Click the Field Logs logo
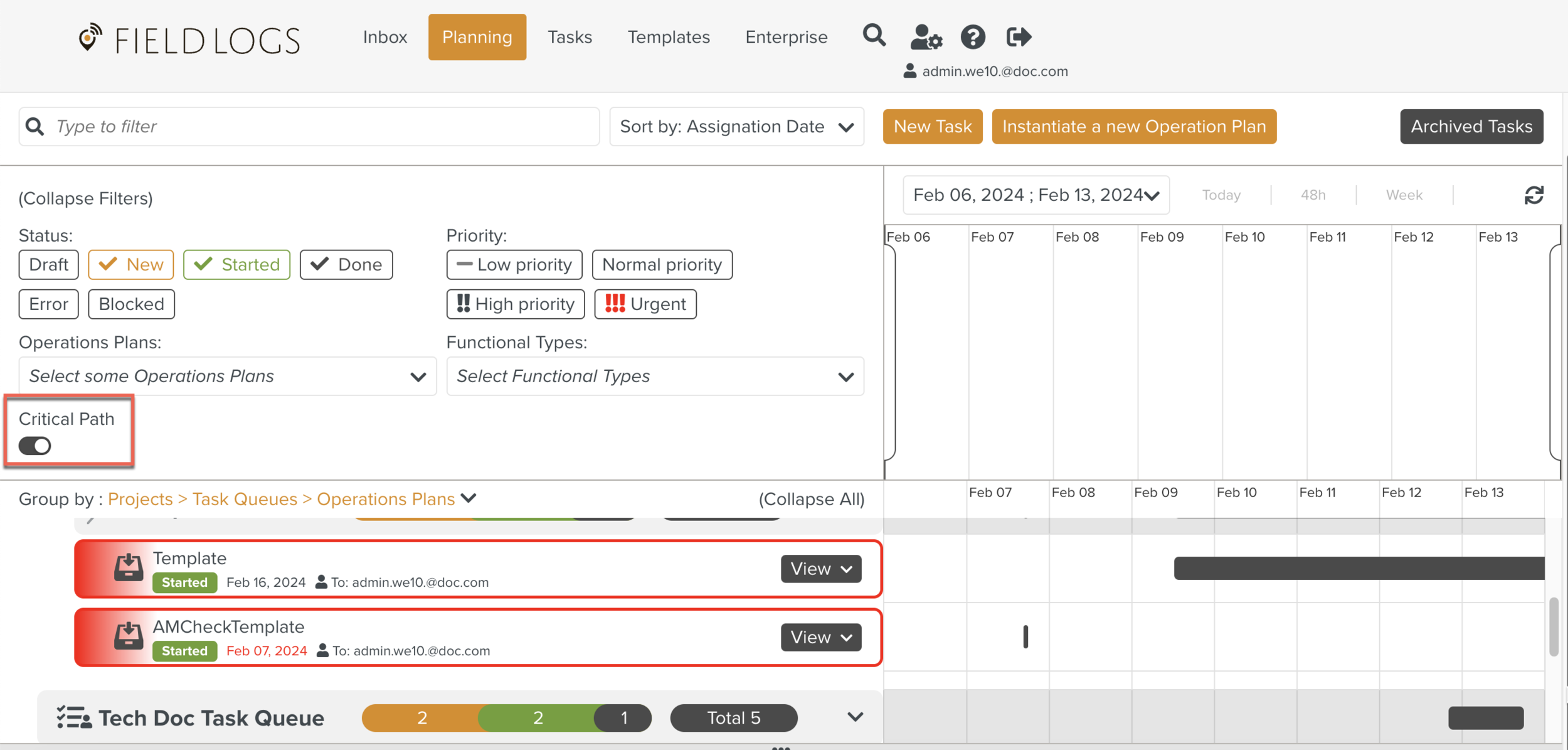 189,39
